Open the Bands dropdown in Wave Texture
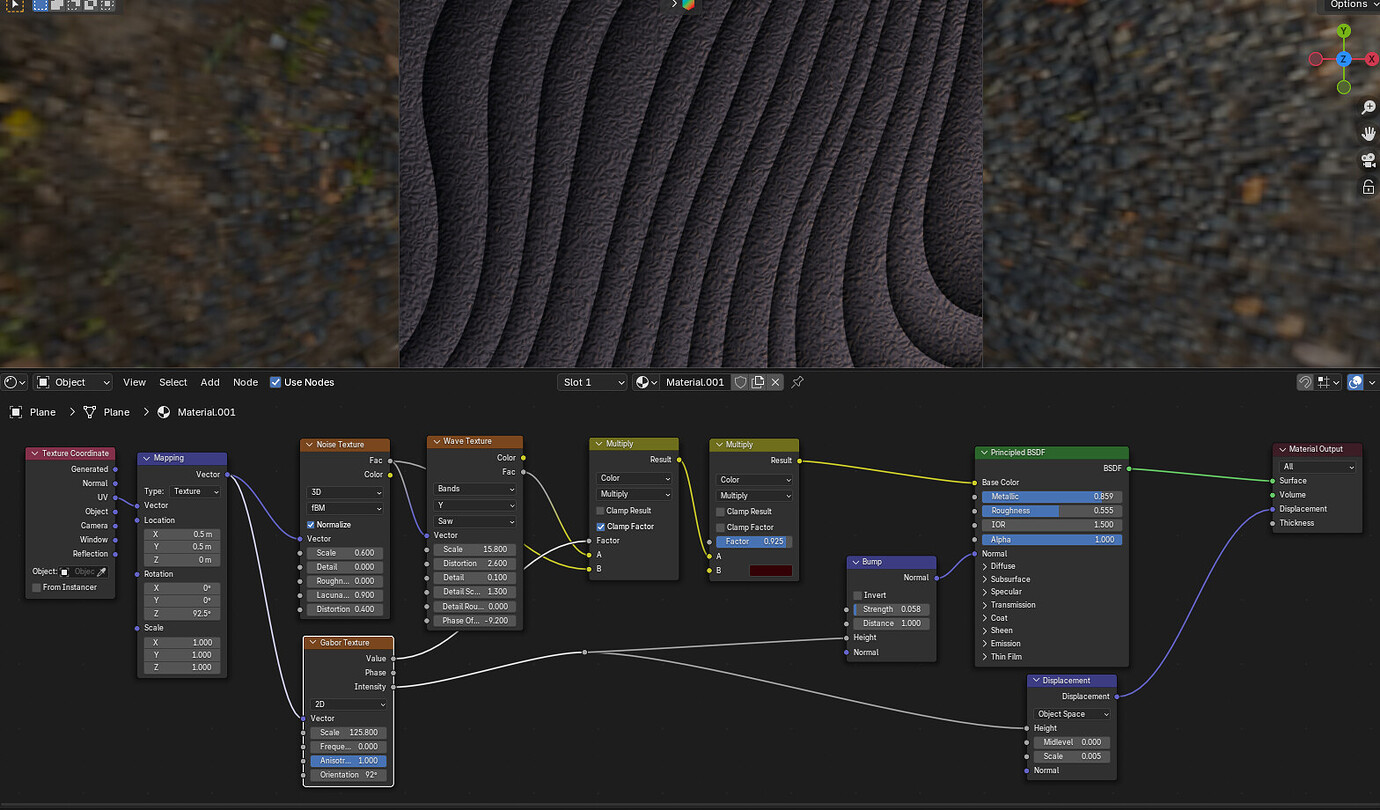The width and height of the screenshot is (1380, 810). [x=475, y=489]
